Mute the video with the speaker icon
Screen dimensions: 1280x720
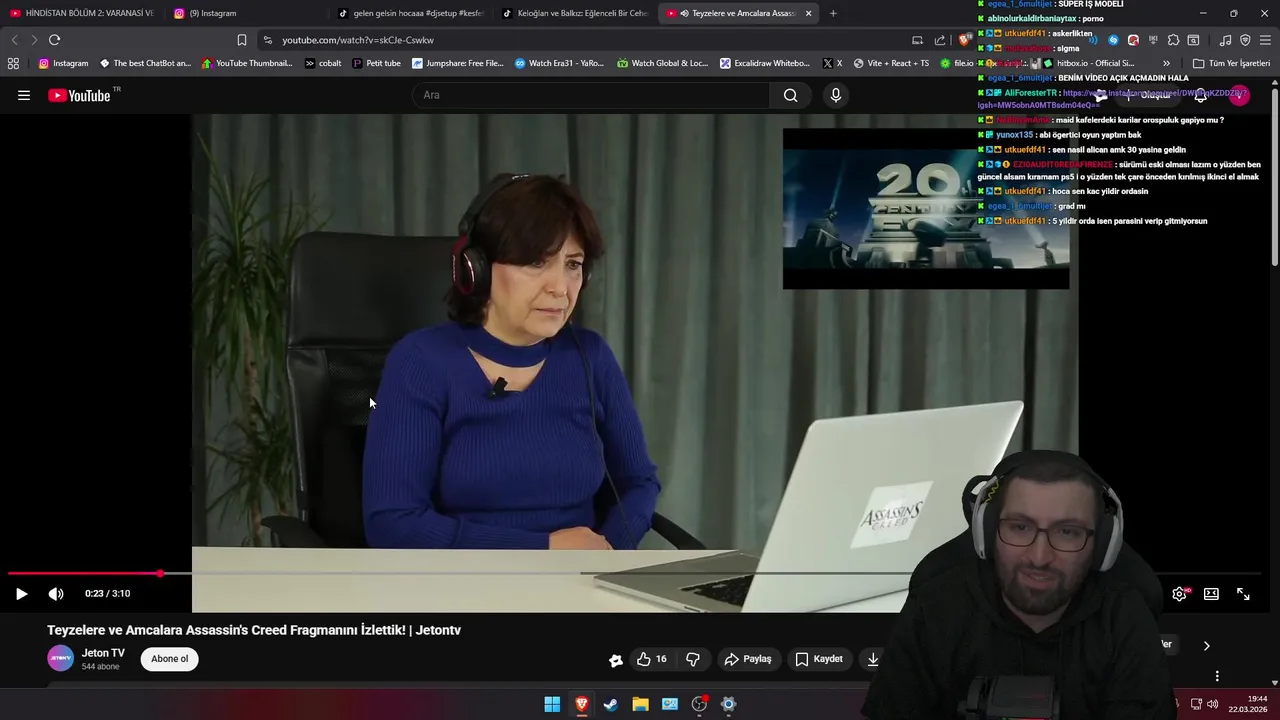pyautogui.click(x=56, y=594)
